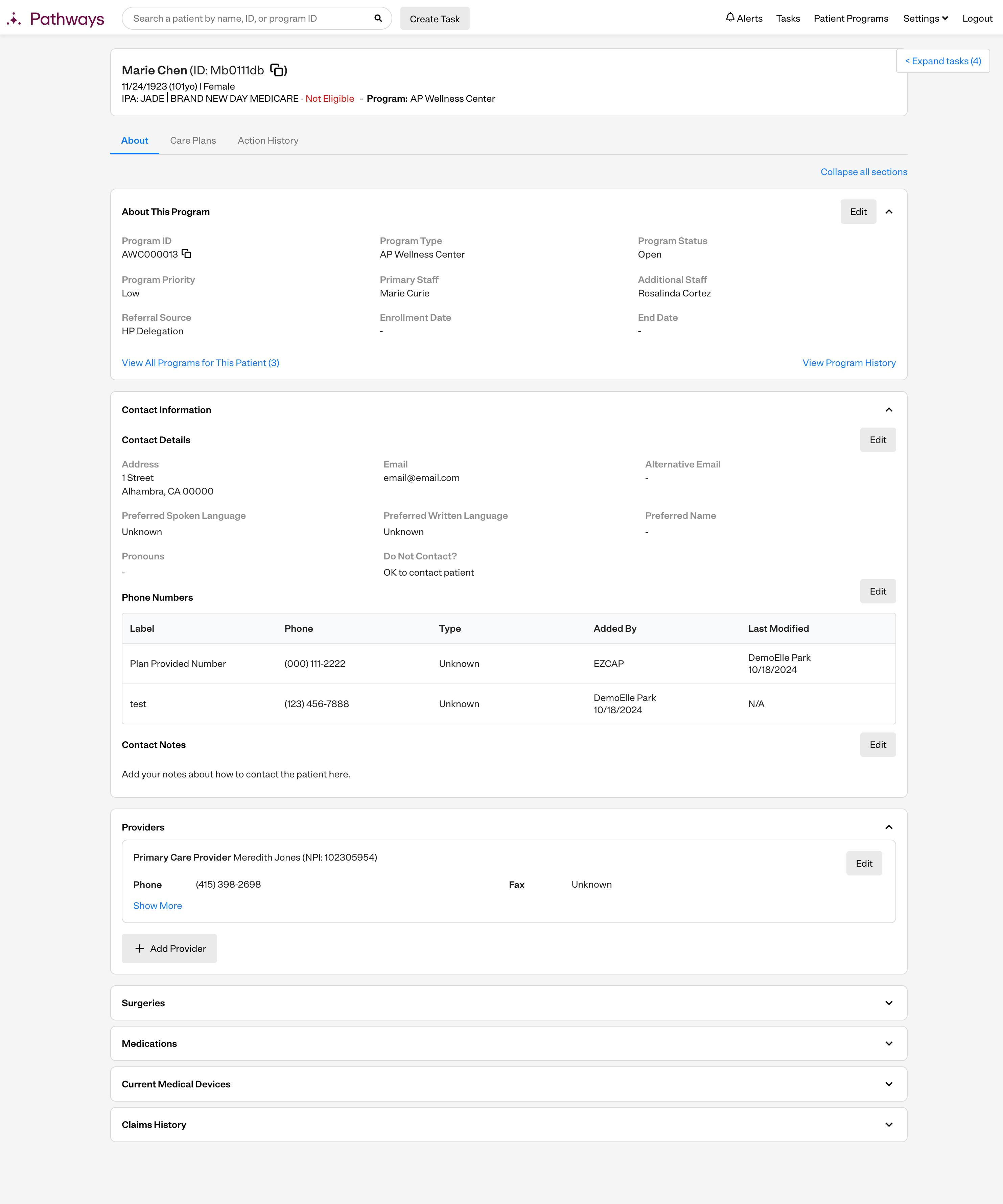This screenshot has width=1003, height=1204.
Task: Click the Plan Provided Number label cell
Action: tap(178, 663)
